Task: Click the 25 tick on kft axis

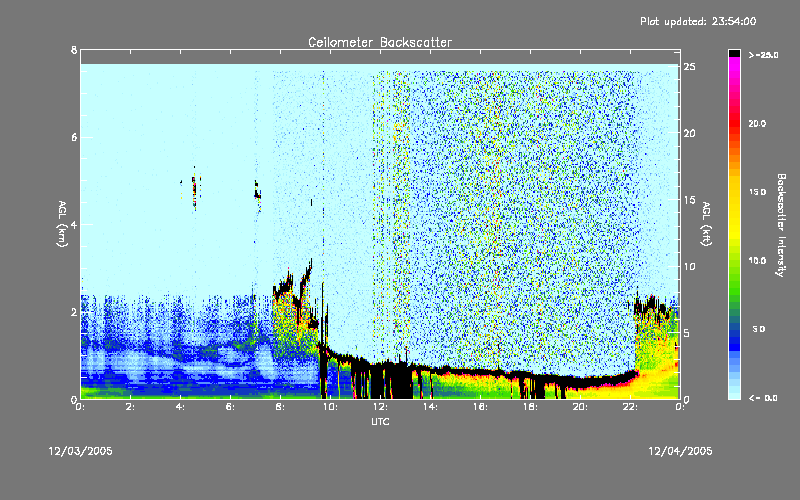Action: click(x=689, y=67)
